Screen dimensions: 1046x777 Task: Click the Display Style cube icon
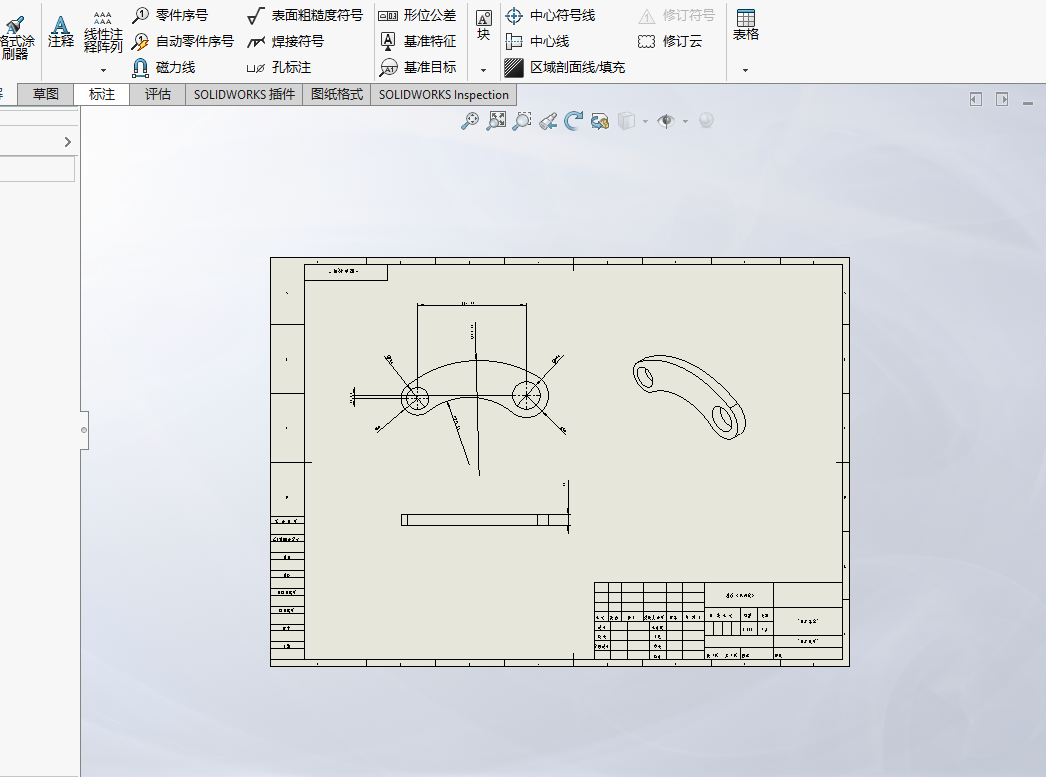pos(626,121)
